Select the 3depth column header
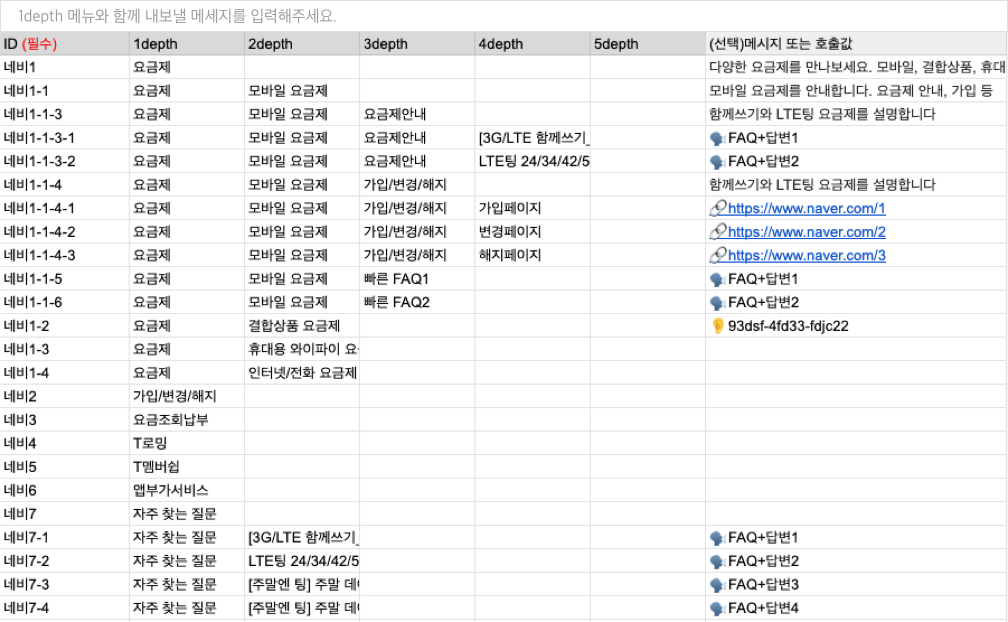1008x622 pixels. [417, 44]
